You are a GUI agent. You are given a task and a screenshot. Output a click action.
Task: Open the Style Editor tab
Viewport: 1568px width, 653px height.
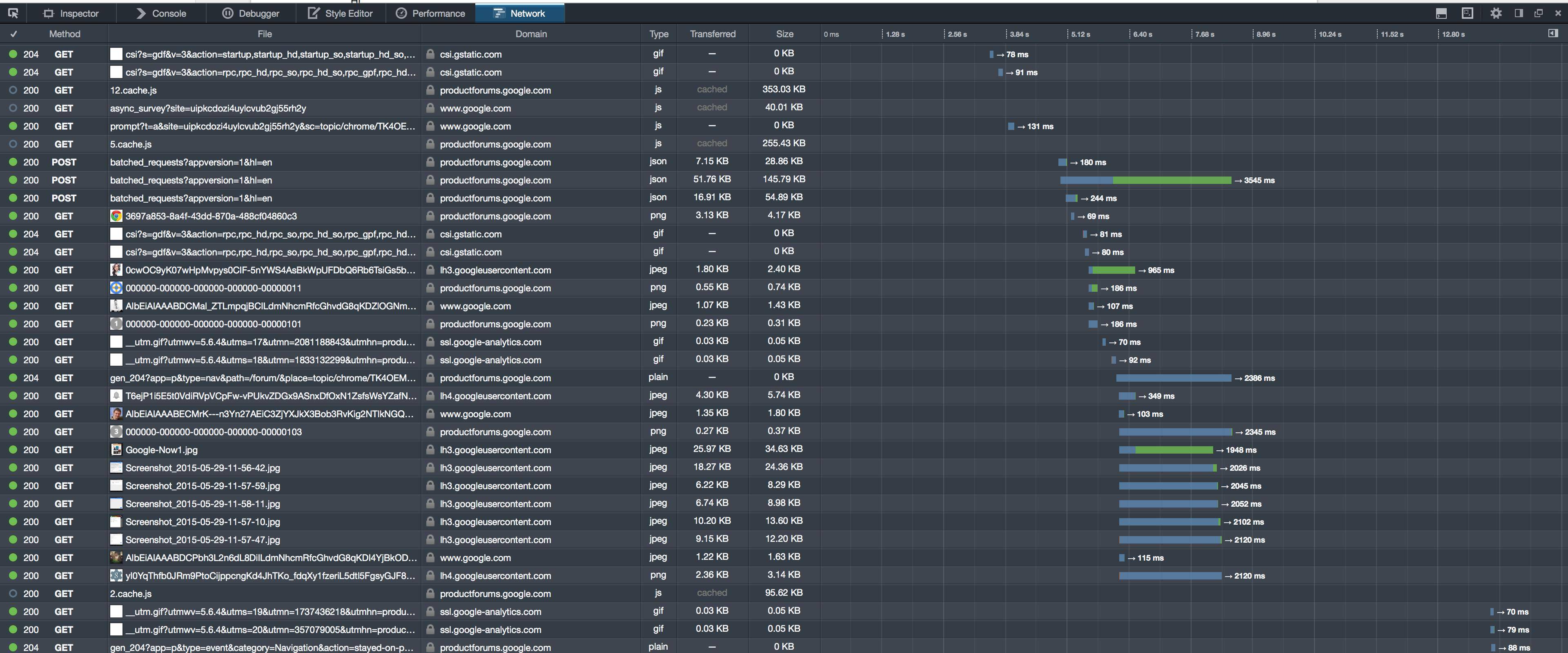(340, 13)
